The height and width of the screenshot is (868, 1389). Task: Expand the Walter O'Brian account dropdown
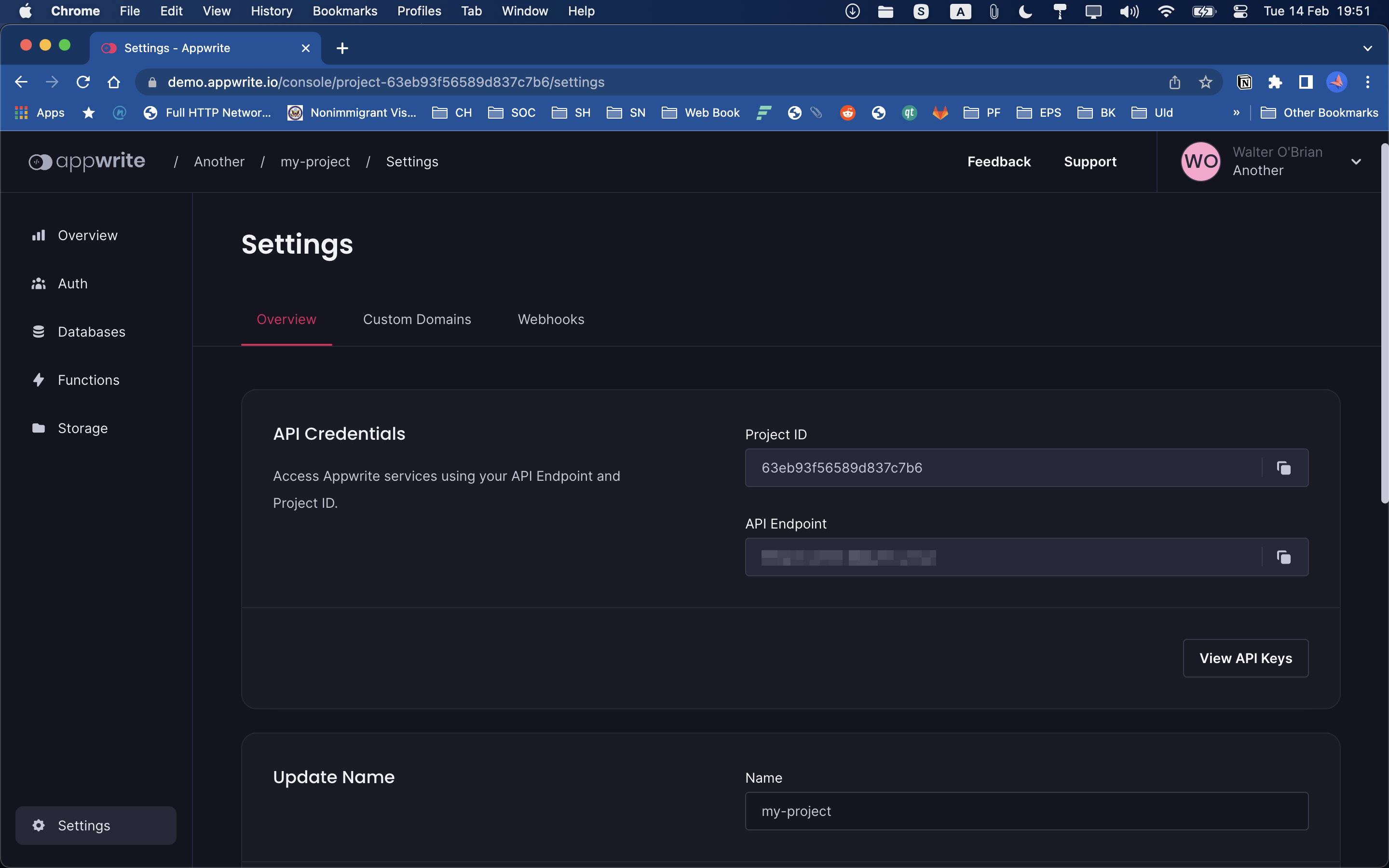tap(1356, 162)
